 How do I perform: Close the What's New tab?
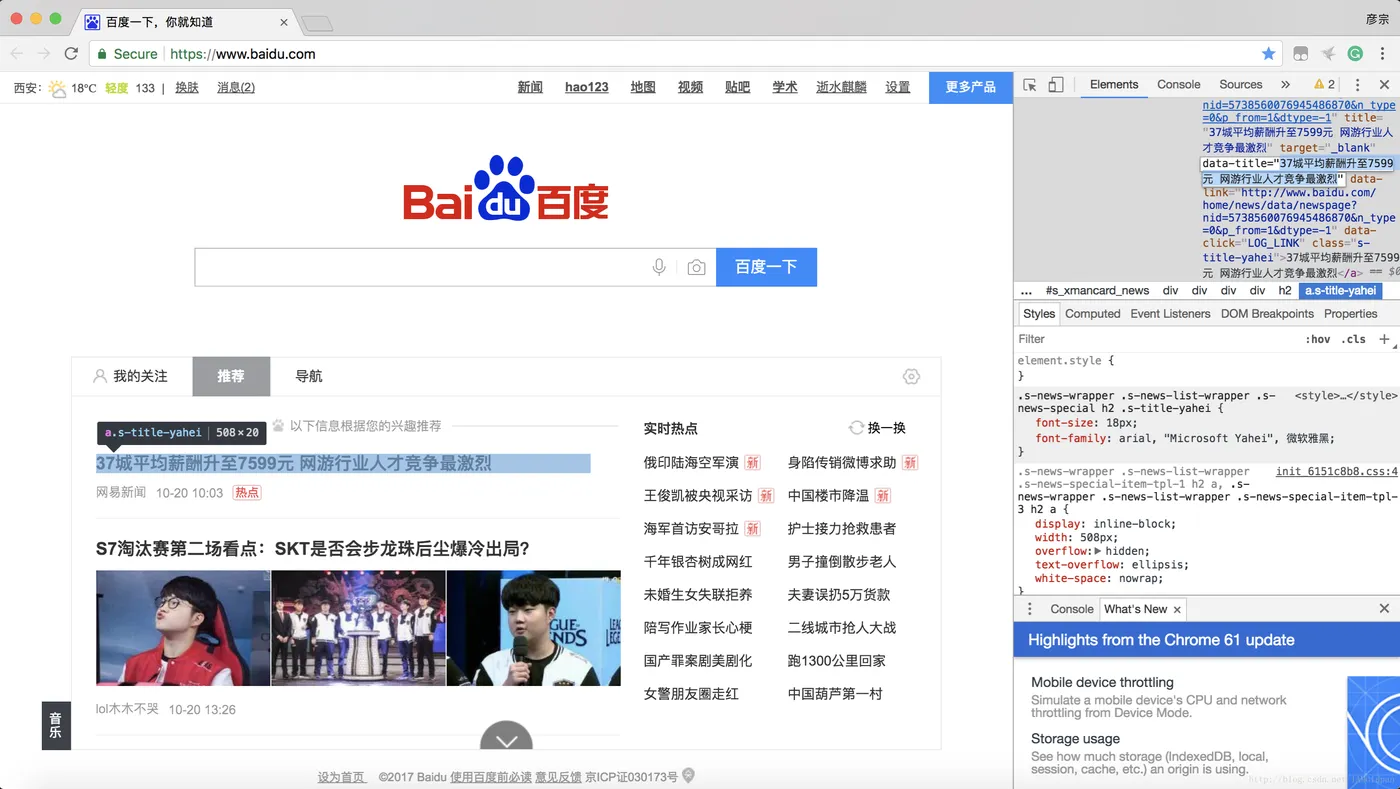click(1177, 609)
